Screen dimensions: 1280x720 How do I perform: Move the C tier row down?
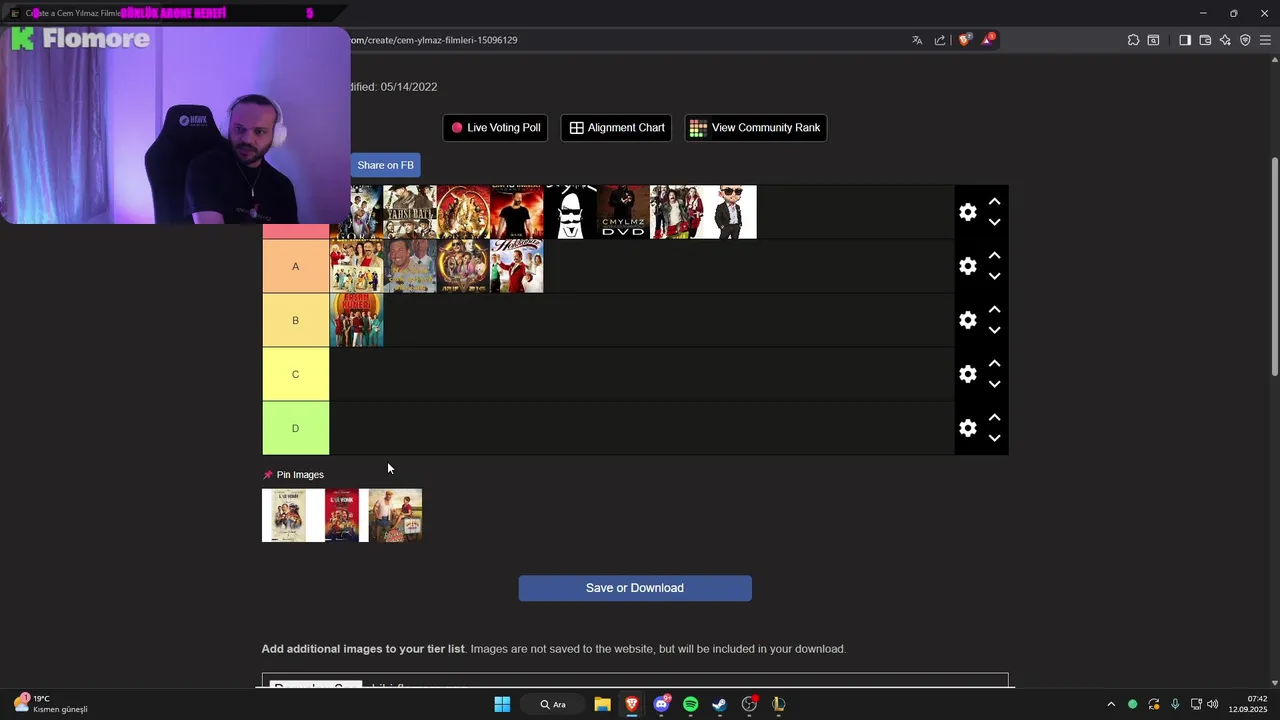point(994,385)
